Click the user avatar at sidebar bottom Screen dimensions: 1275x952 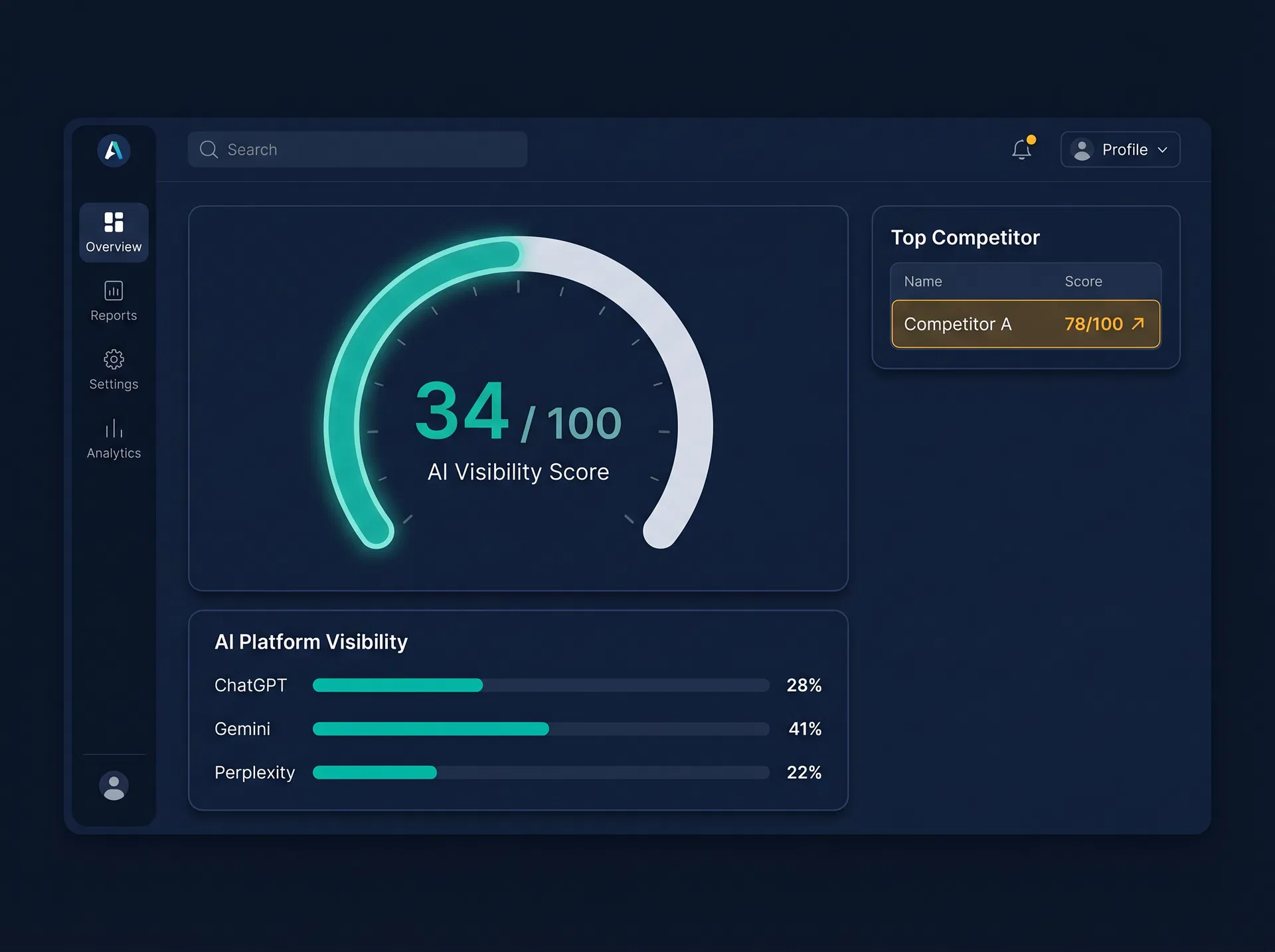(114, 785)
